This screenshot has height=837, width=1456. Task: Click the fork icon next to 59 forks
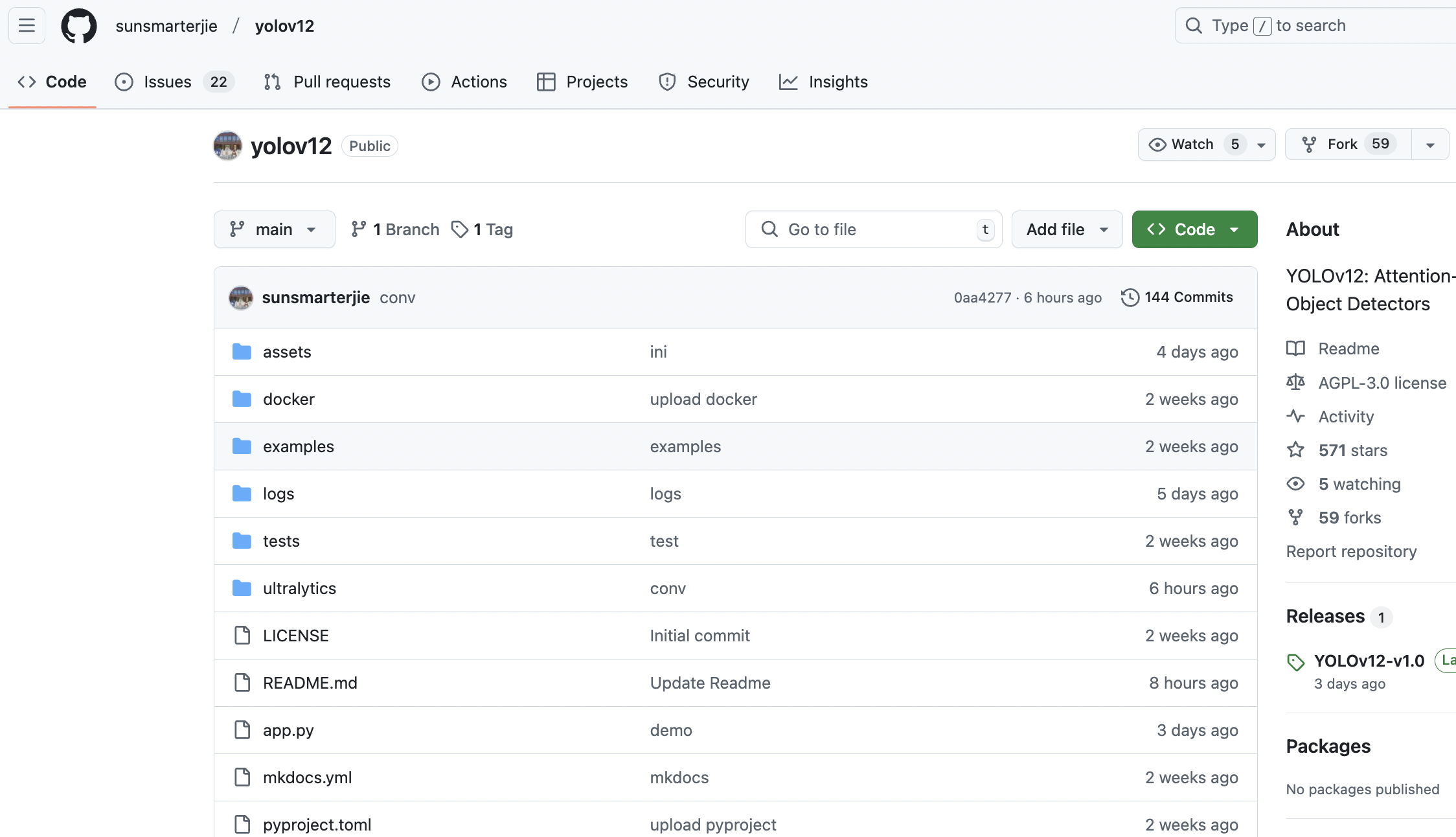[1295, 518]
